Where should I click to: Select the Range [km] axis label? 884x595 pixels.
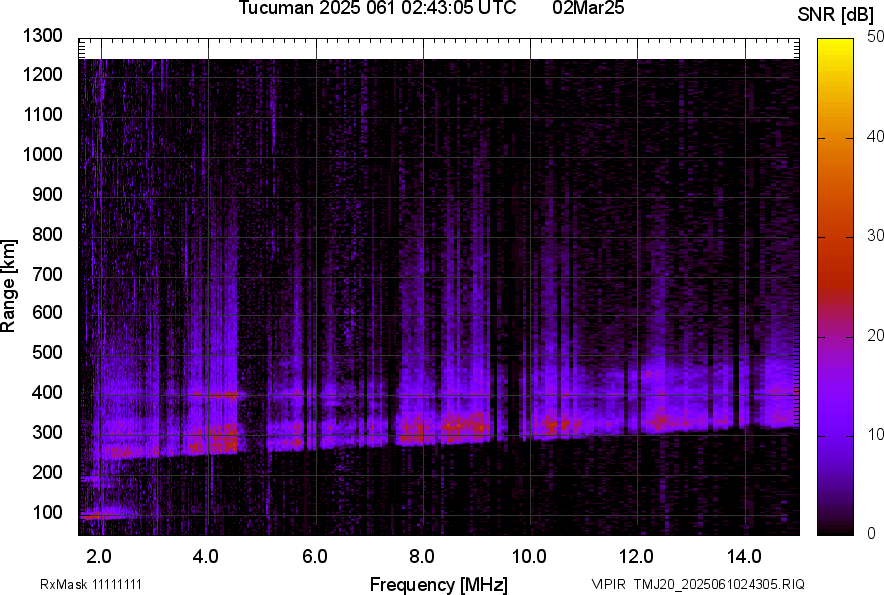click(x=9, y=285)
